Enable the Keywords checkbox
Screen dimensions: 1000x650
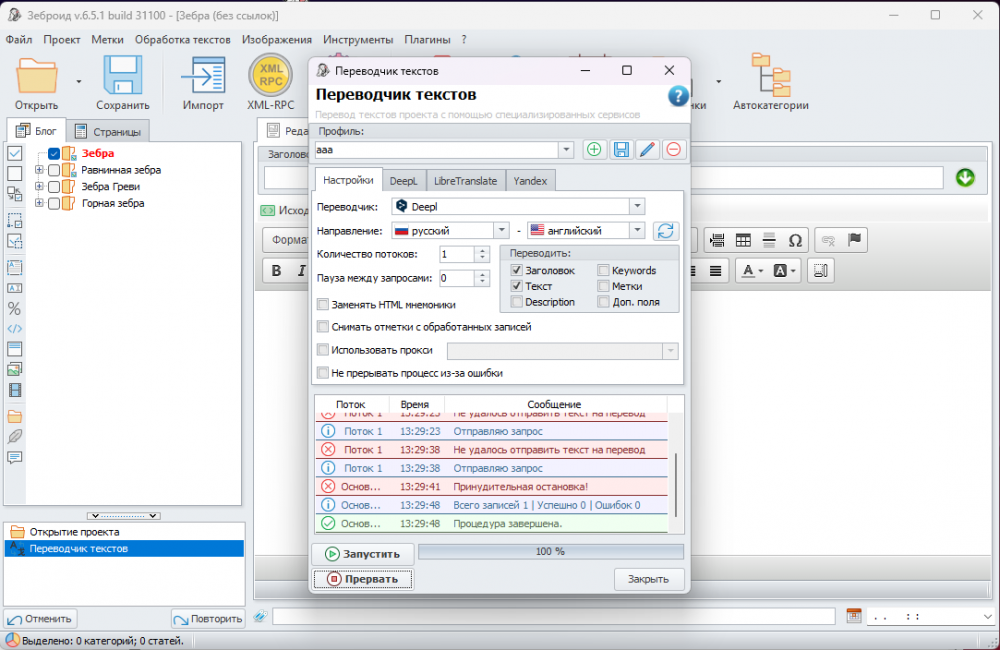pyautogui.click(x=604, y=270)
